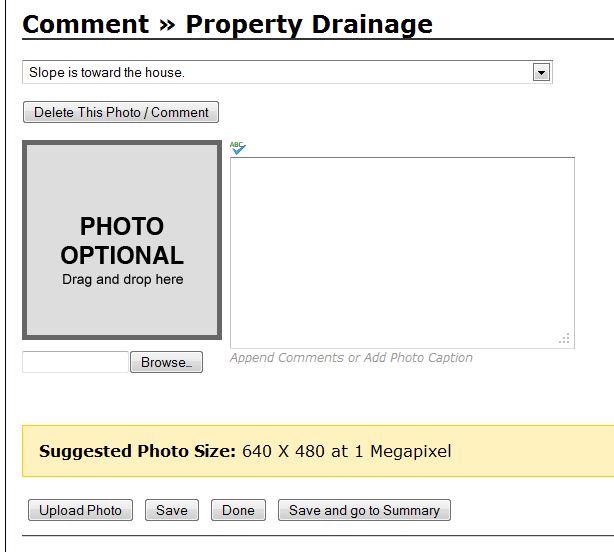The width and height of the screenshot is (614, 552).
Task: Focus the append comments text area
Action: pyautogui.click(x=402, y=253)
